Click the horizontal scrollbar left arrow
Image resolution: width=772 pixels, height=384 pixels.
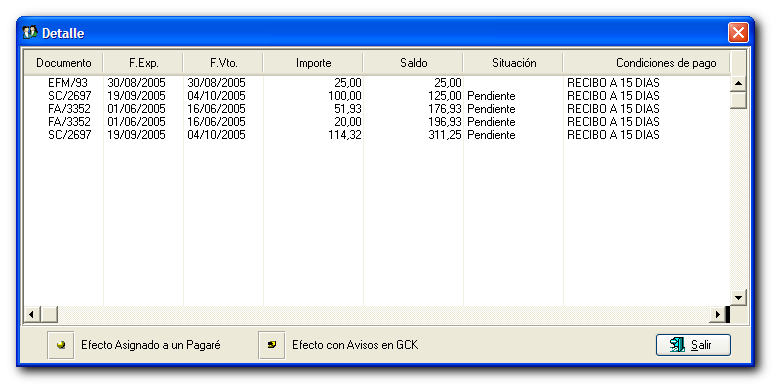(x=32, y=314)
